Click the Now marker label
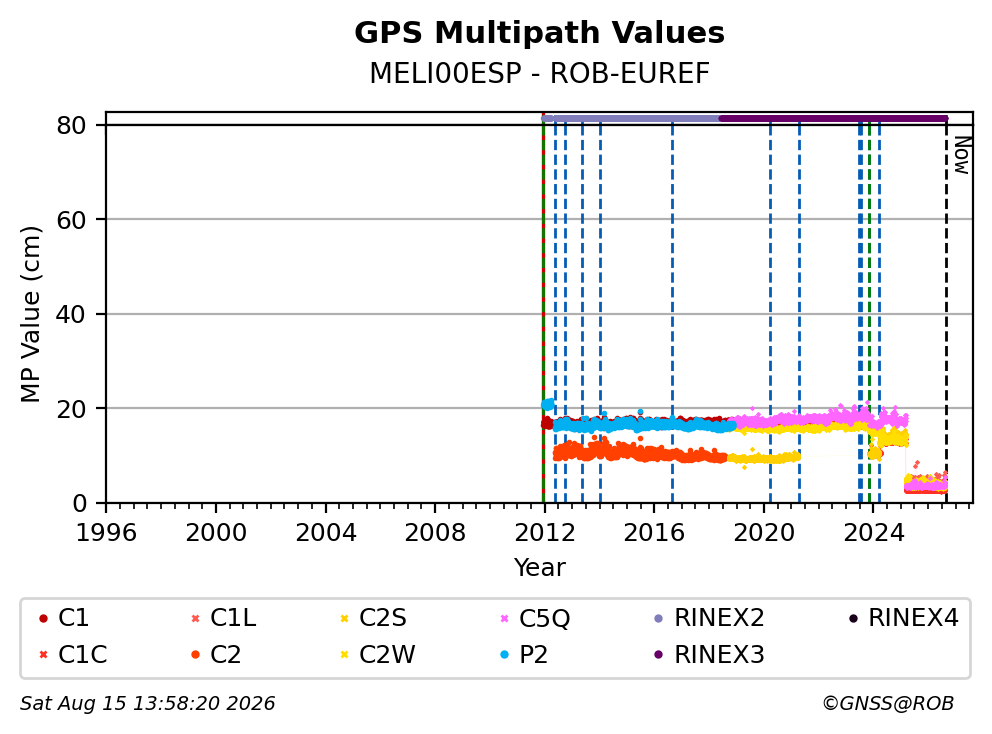992x734 pixels. coord(962,156)
